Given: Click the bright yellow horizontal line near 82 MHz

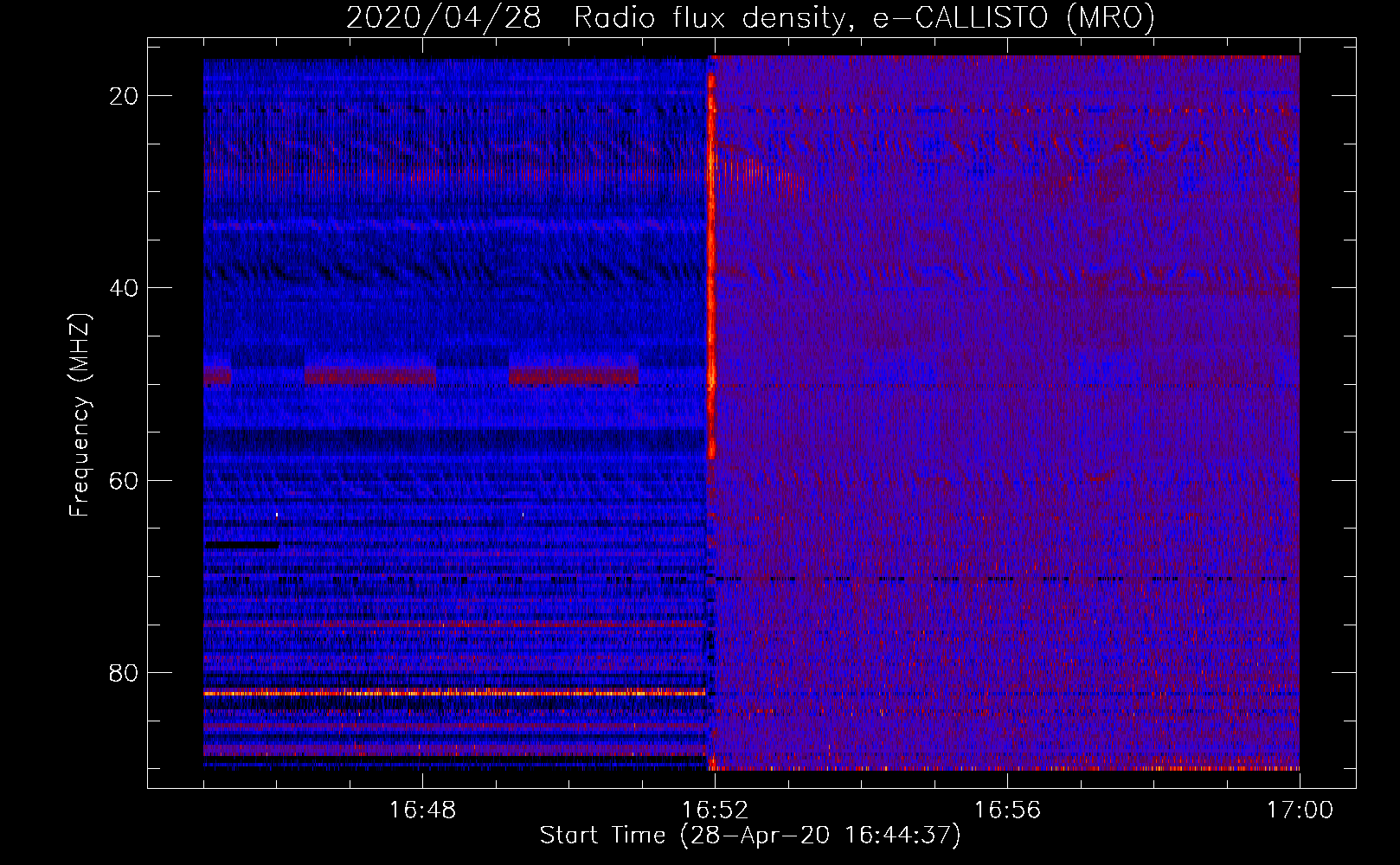Looking at the screenshot, I should [x=455, y=693].
